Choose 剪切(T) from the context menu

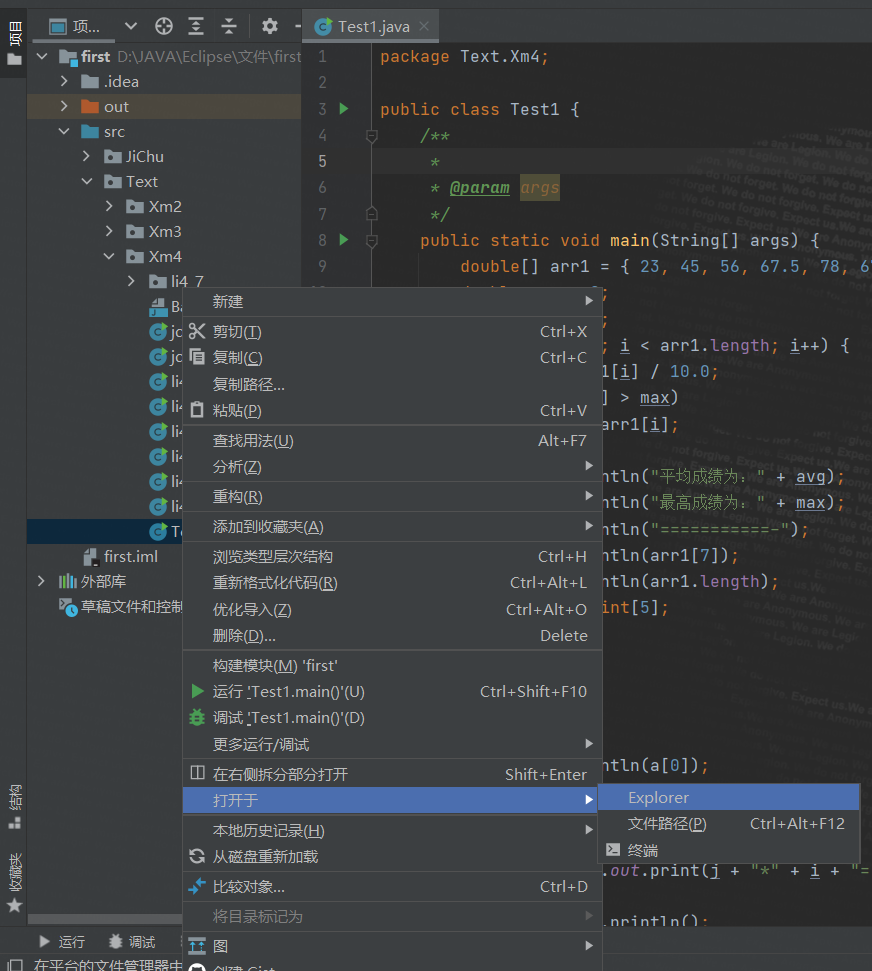pyautogui.click(x=392, y=331)
